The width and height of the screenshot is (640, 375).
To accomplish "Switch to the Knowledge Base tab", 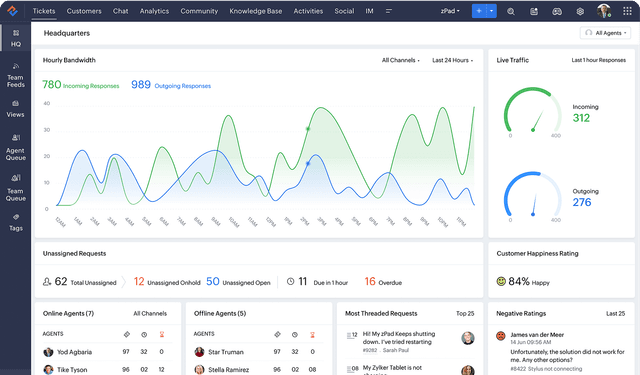I will click(x=256, y=11).
